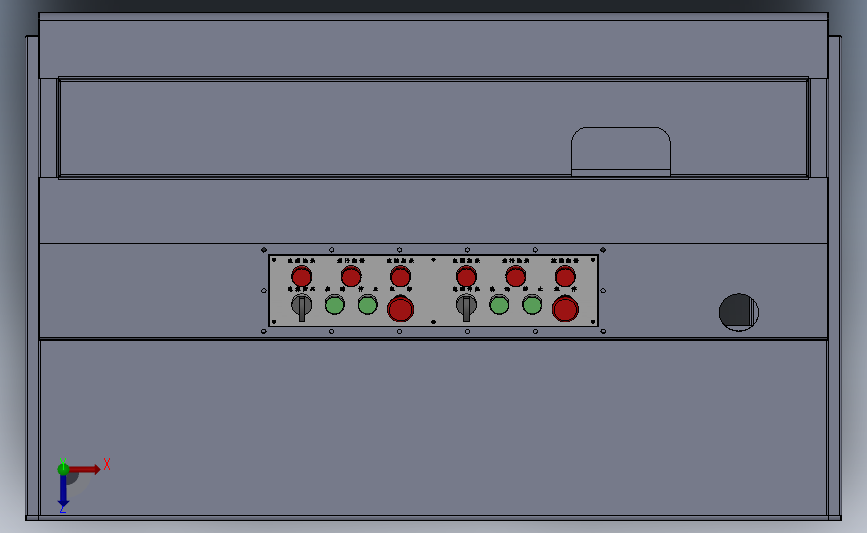The height and width of the screenshot is (533, 867).
Task: Click the middle red indicator lamp on right panel
Action: click(x=515, y=276)
